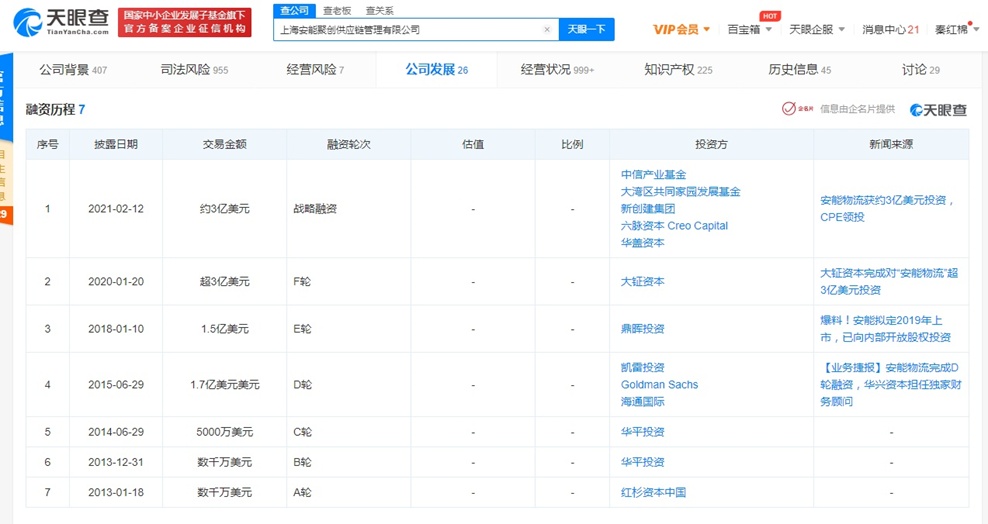Select the amount cell 1.5亿美元
The image size is (988, 524).
click(224, 329)
